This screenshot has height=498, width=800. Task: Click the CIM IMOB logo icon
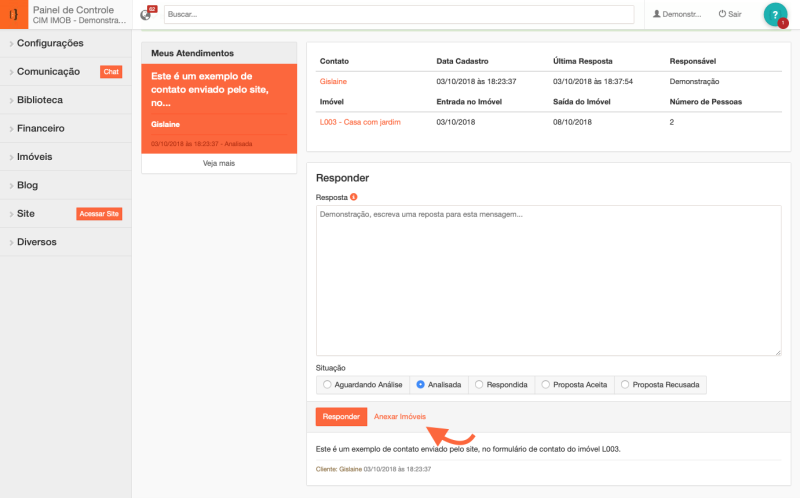(x=14, y=15)
